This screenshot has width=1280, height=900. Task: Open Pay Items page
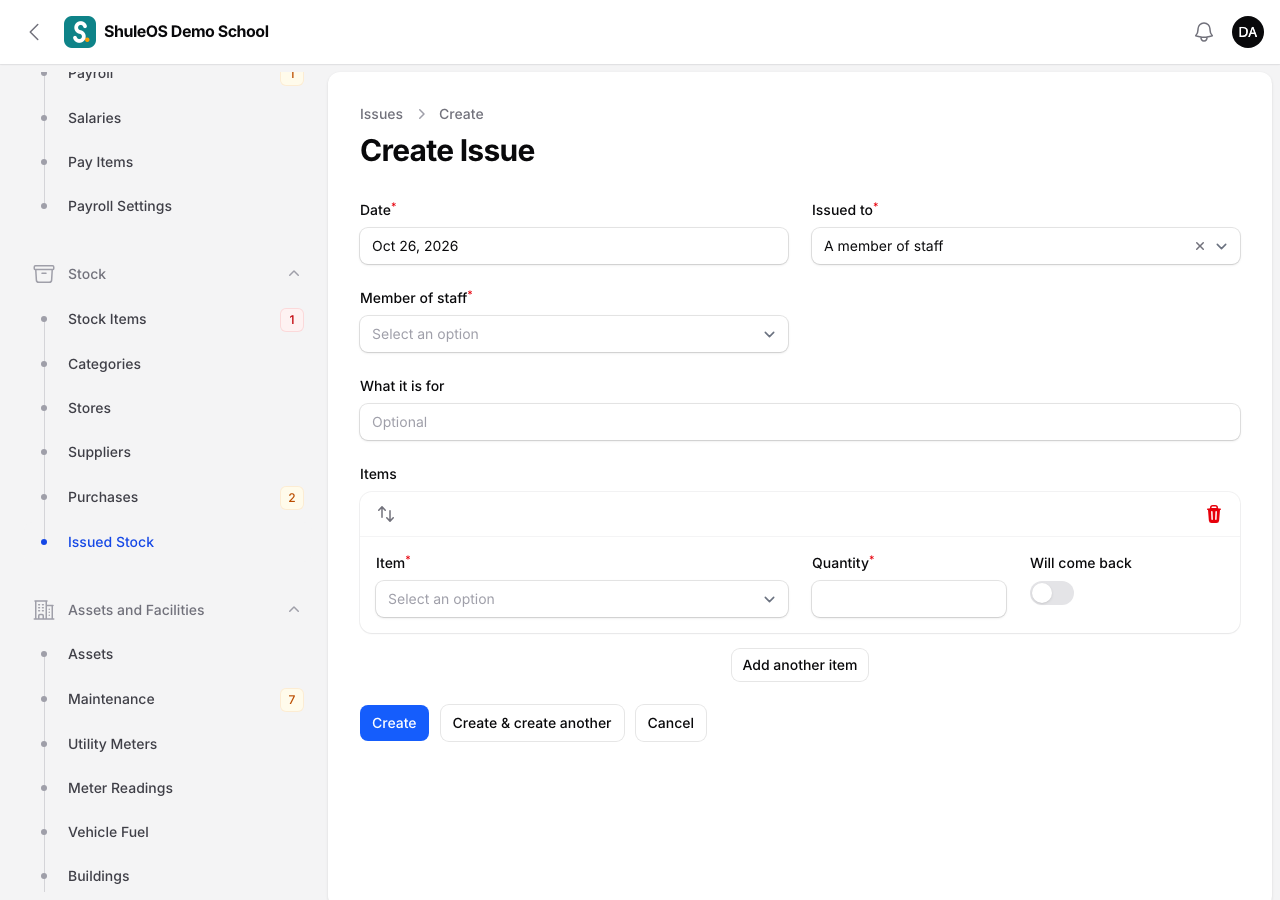pyautogui.click(x=101, y=162)
